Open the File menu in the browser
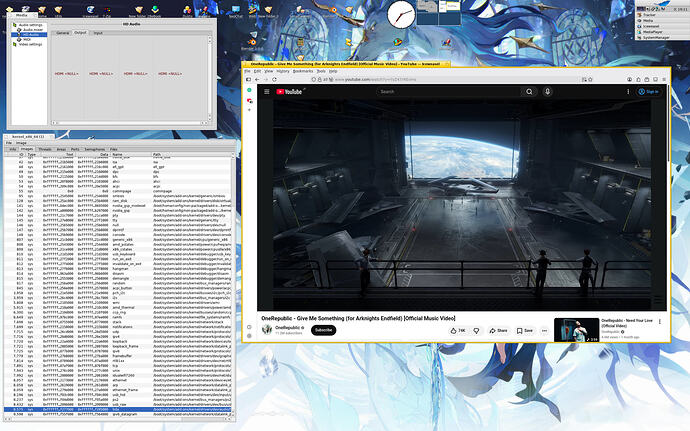The width and height of the screenshot is (690, 431). pos(247,71)
